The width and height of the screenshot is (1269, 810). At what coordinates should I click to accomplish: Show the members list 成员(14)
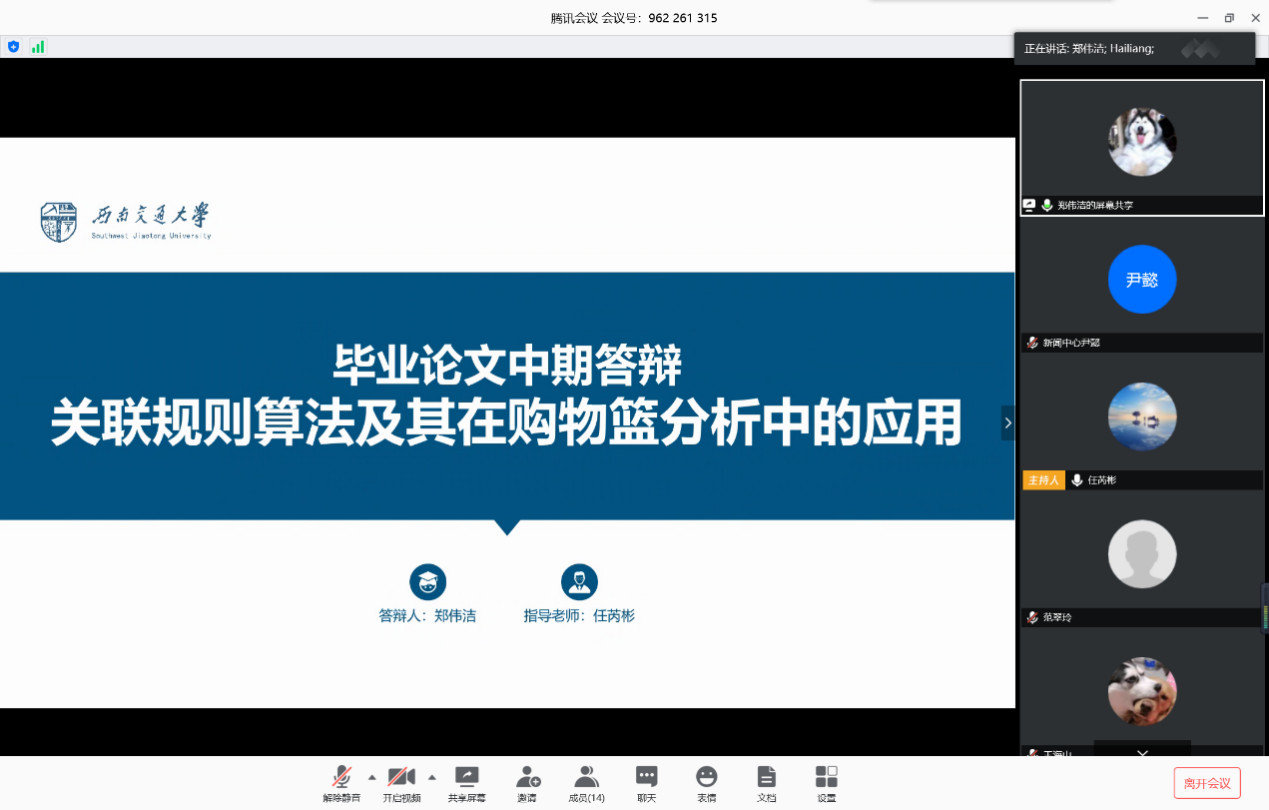click(586, 782)
